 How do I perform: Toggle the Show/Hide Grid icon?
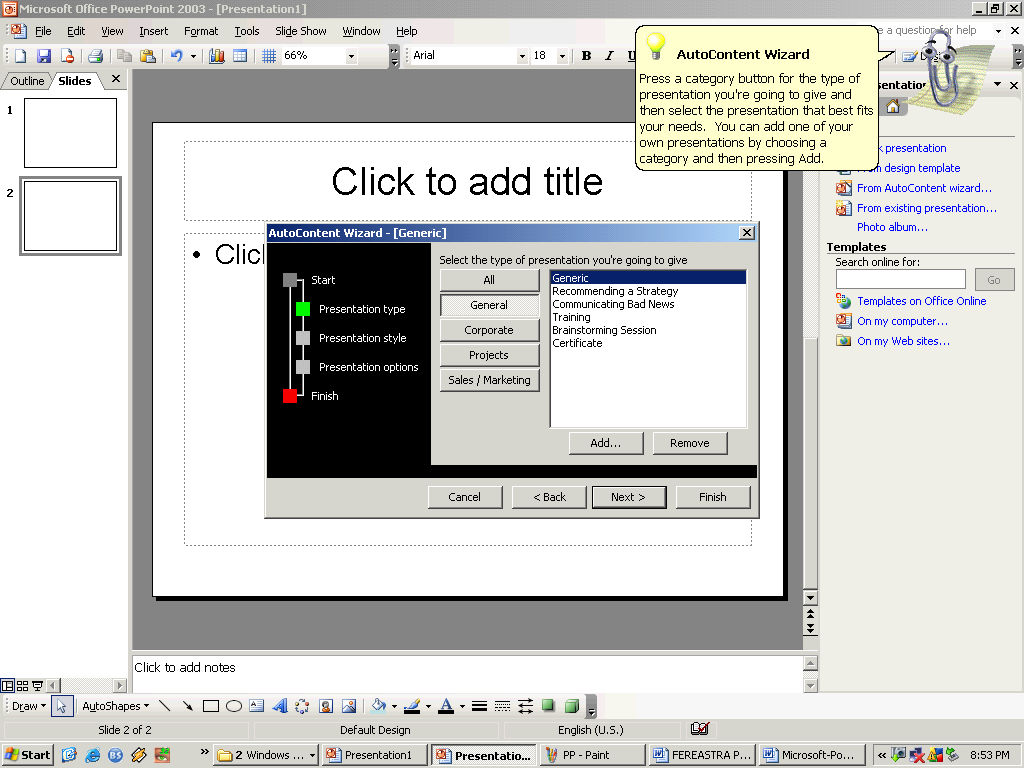coord(268,56)
